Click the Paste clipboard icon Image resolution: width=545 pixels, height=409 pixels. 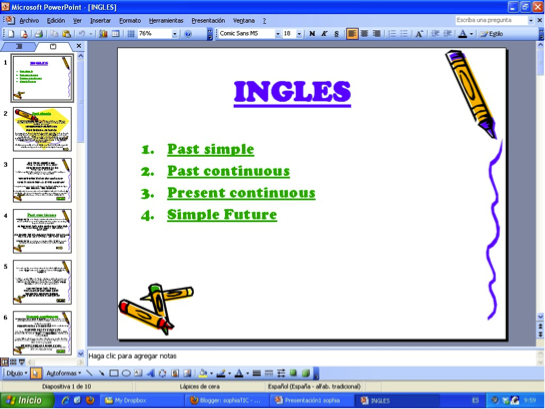(x=66, y=34)
